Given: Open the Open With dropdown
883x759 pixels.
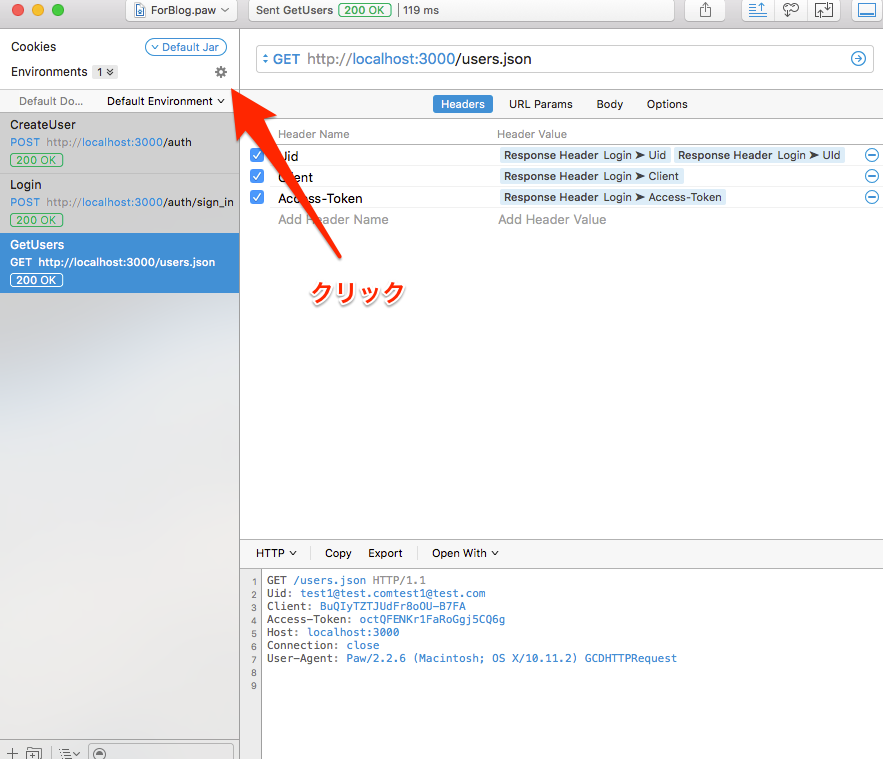Looking at the screenshot, I should 465,553.
